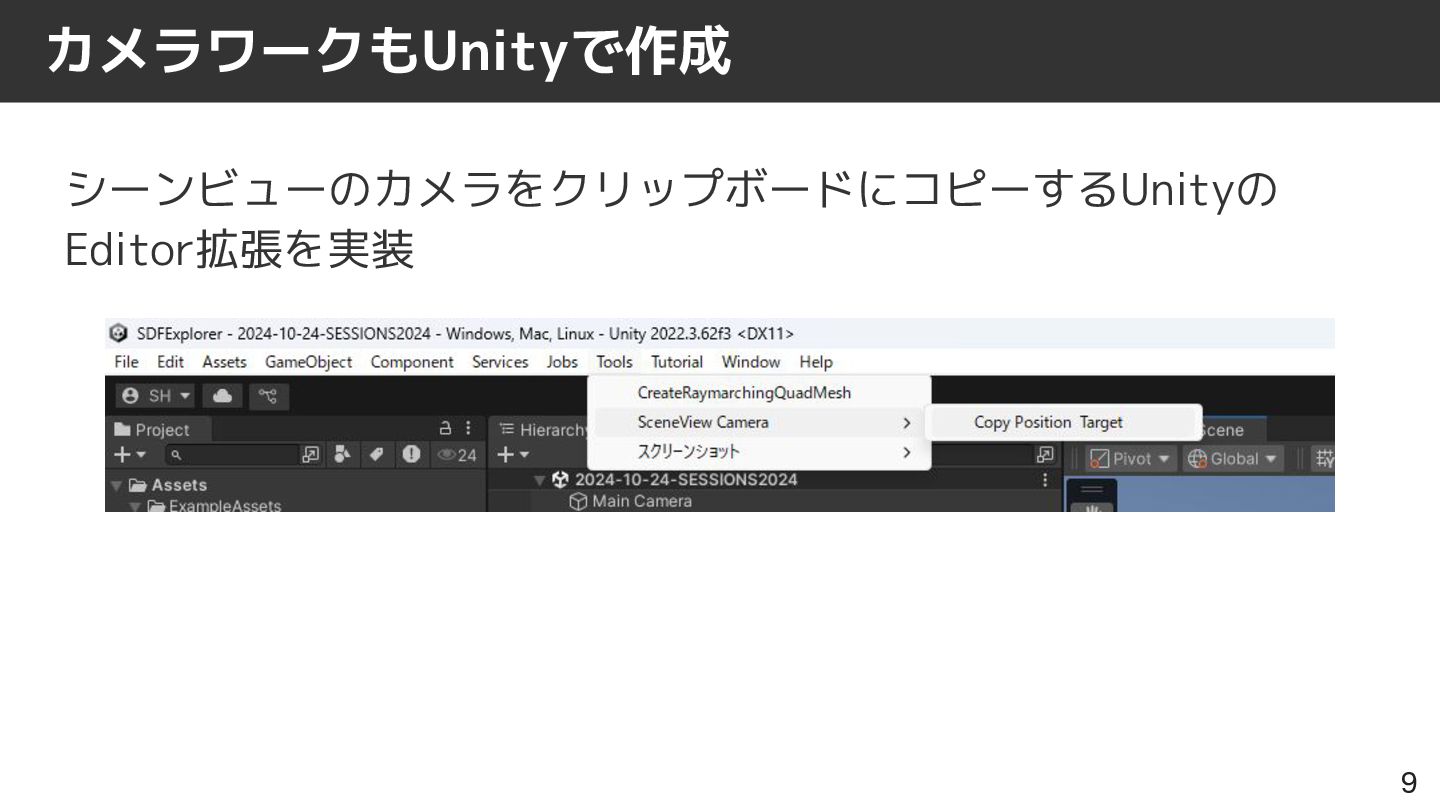Click the search by type icon
This screenshot has height=810, width=1440.
343,455
